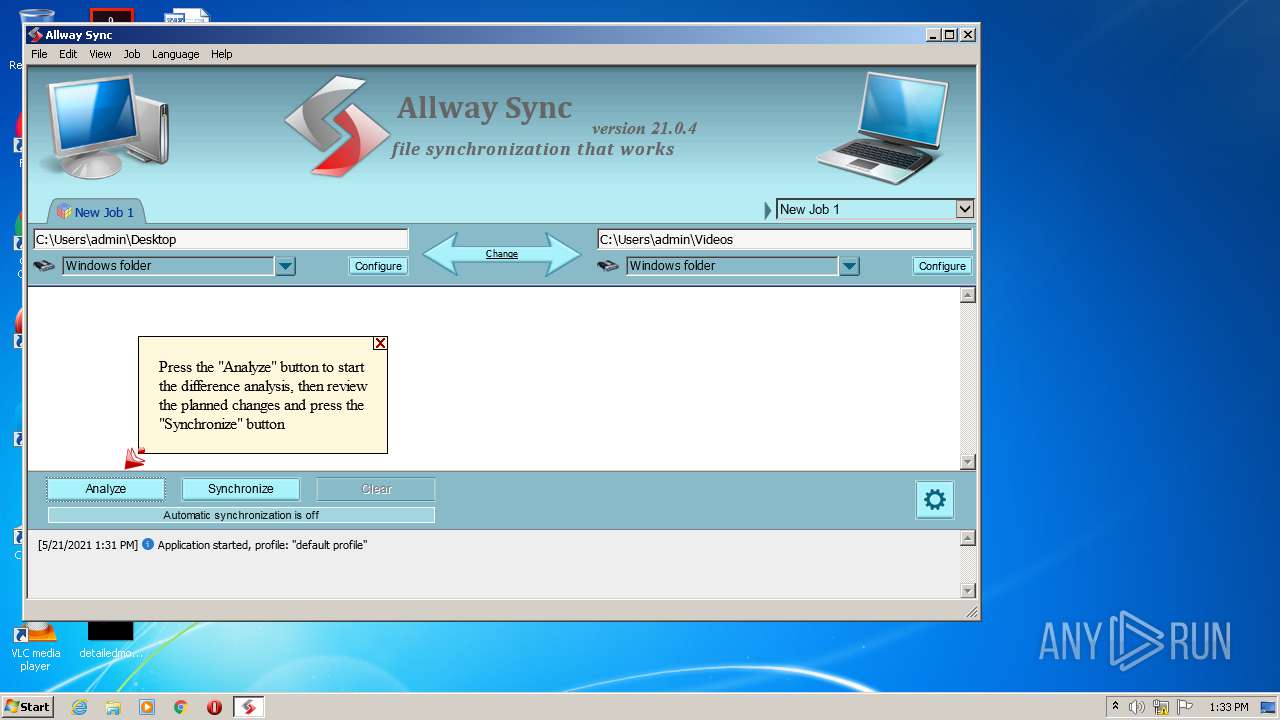Click the Application started log entry

(x=203, y=545)
